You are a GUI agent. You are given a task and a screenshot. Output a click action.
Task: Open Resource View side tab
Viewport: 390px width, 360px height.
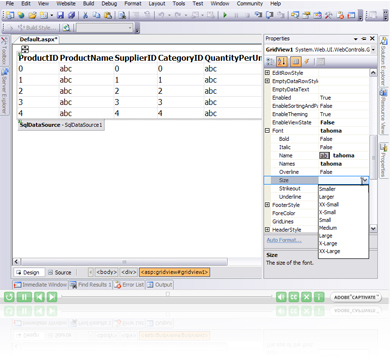click(x=384, y=112)
